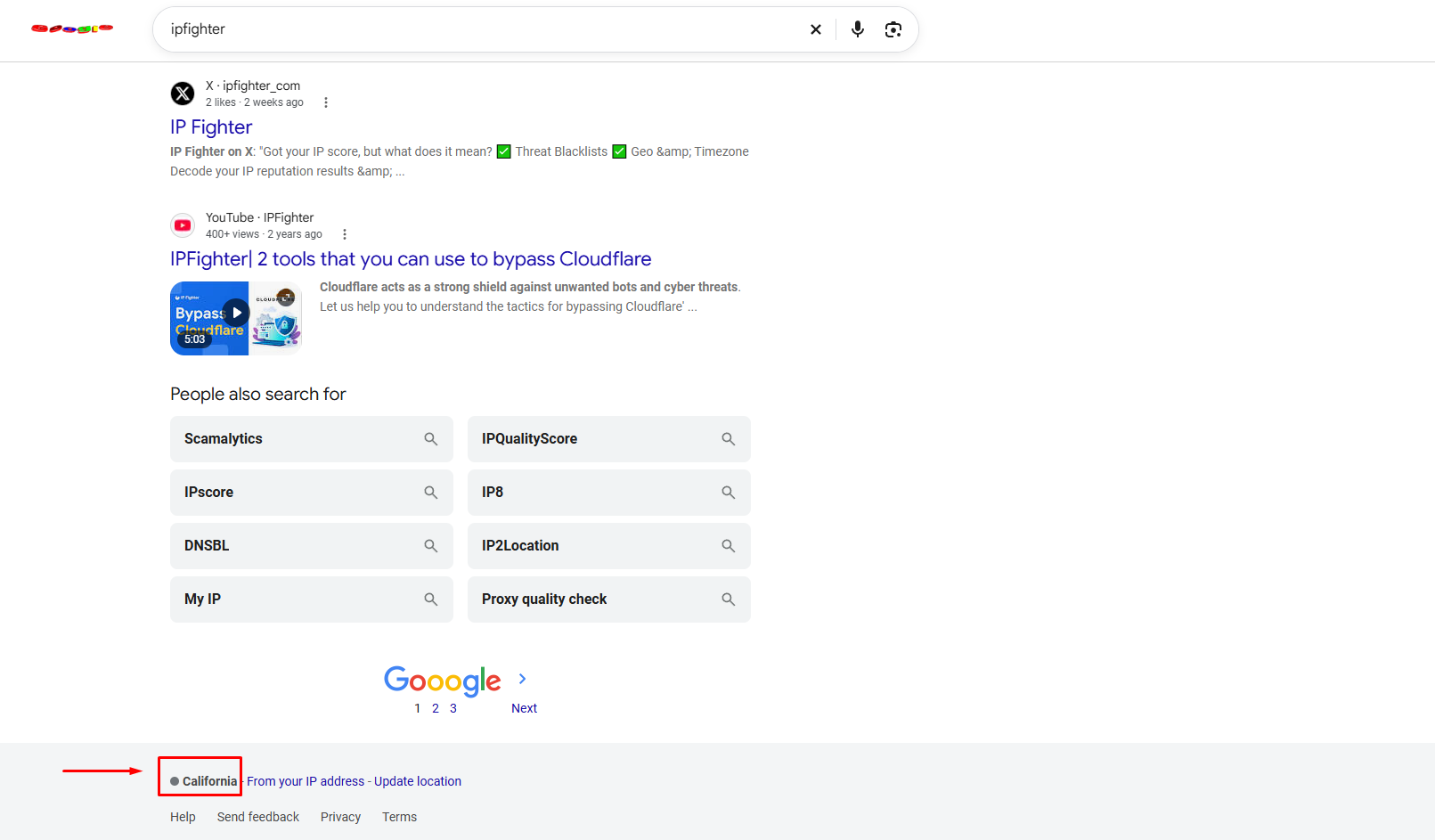Image resolution: width=1435 pixels, height=840 pixels.
Task: Click the next page chevron arrow
Action: [523, 679]
